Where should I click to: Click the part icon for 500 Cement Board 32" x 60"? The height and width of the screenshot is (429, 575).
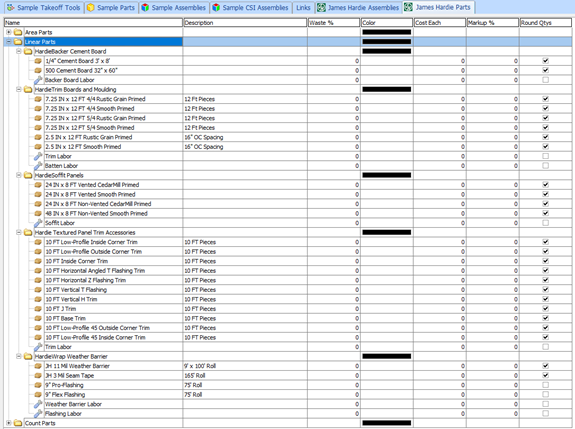(x=38, y=70)
